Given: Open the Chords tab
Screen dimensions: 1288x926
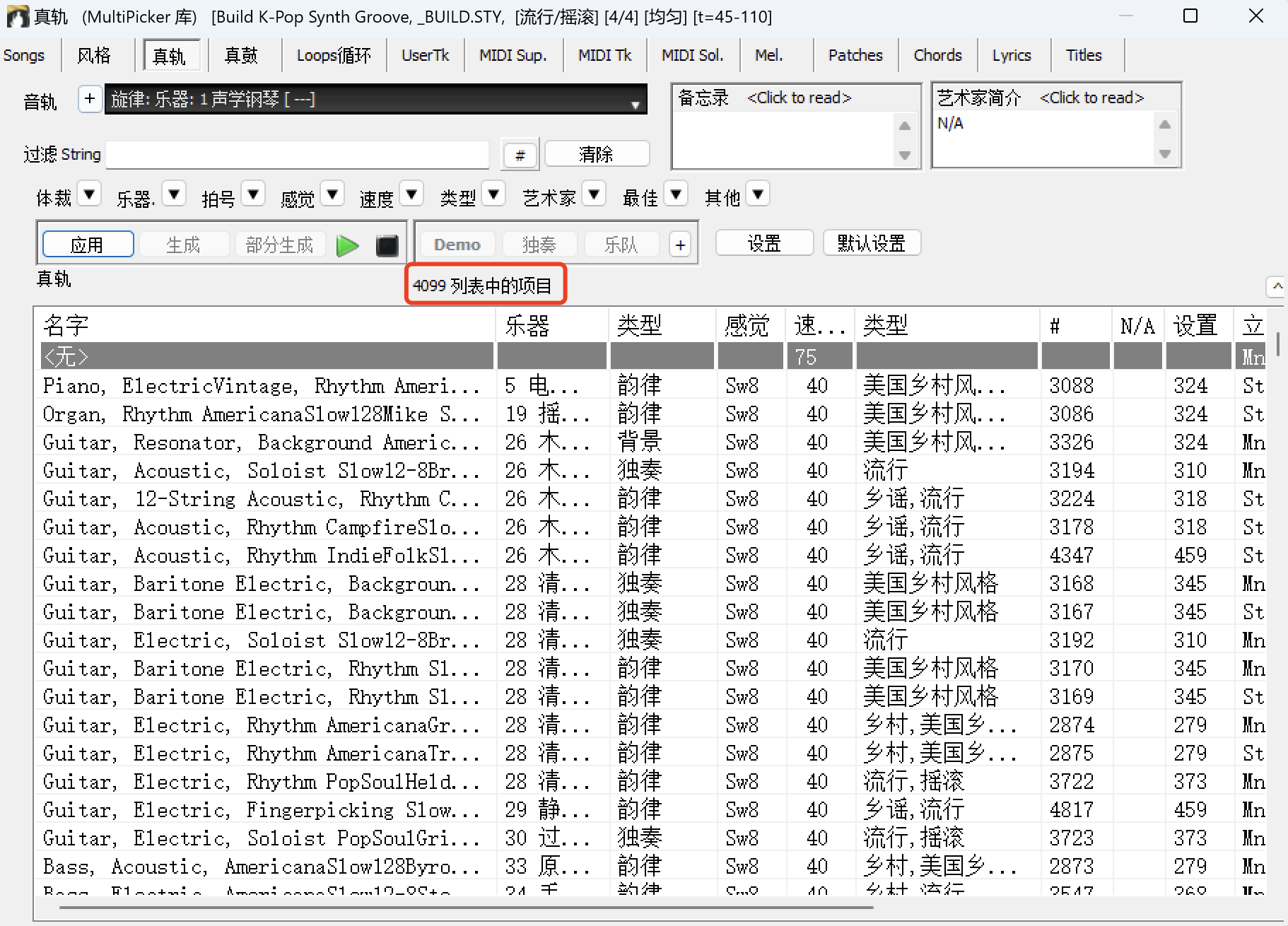Looking at the screenshot, I should coord(938,55).
